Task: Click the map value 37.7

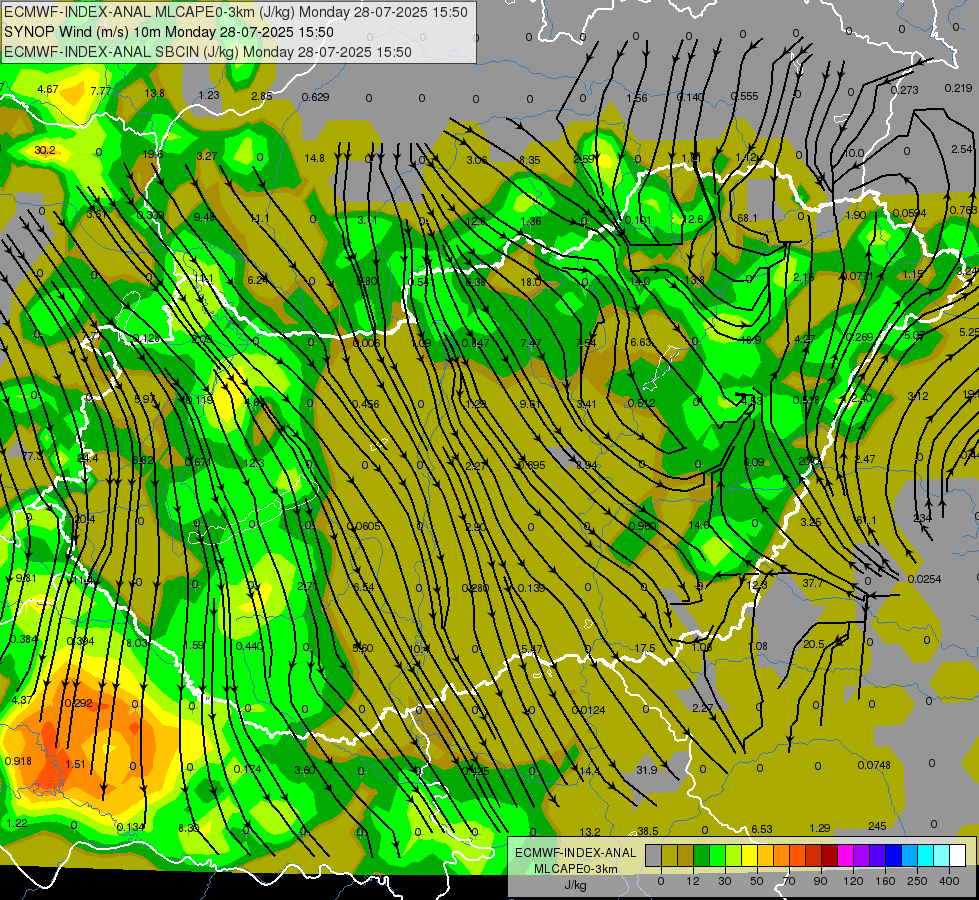Action: pos(812,583)
